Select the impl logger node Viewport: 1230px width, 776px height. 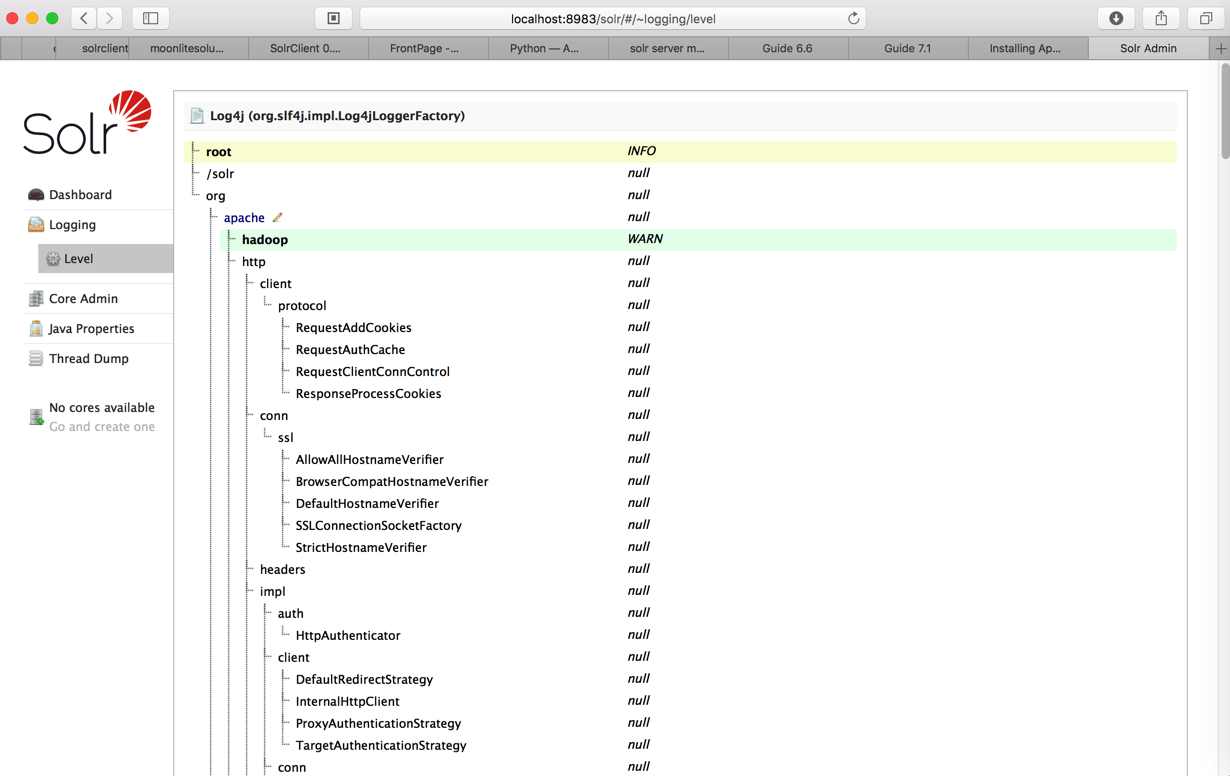tap(273, 592)
